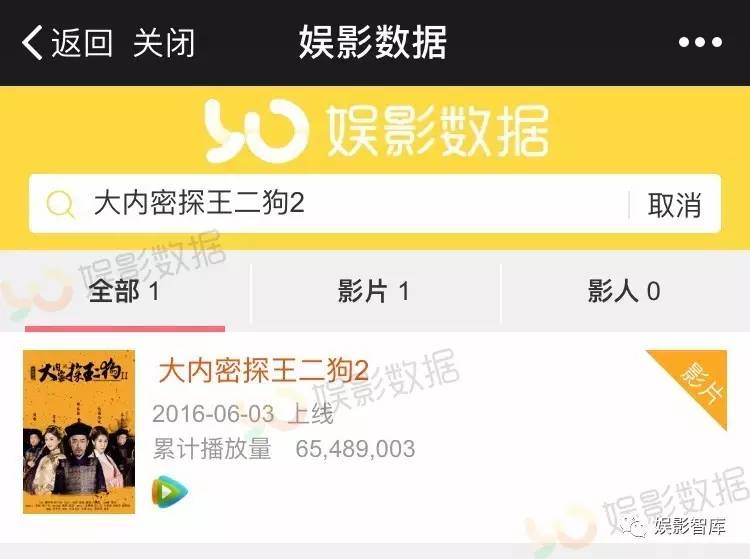
Task: Click the 返回 text label
Action: point(82,43)
